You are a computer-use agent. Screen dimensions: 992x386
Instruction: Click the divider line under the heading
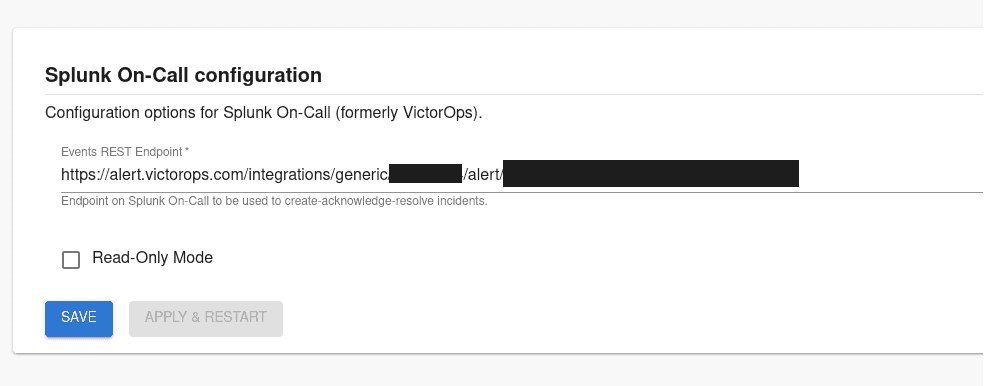pyautogui.click(x=513, y=94)
